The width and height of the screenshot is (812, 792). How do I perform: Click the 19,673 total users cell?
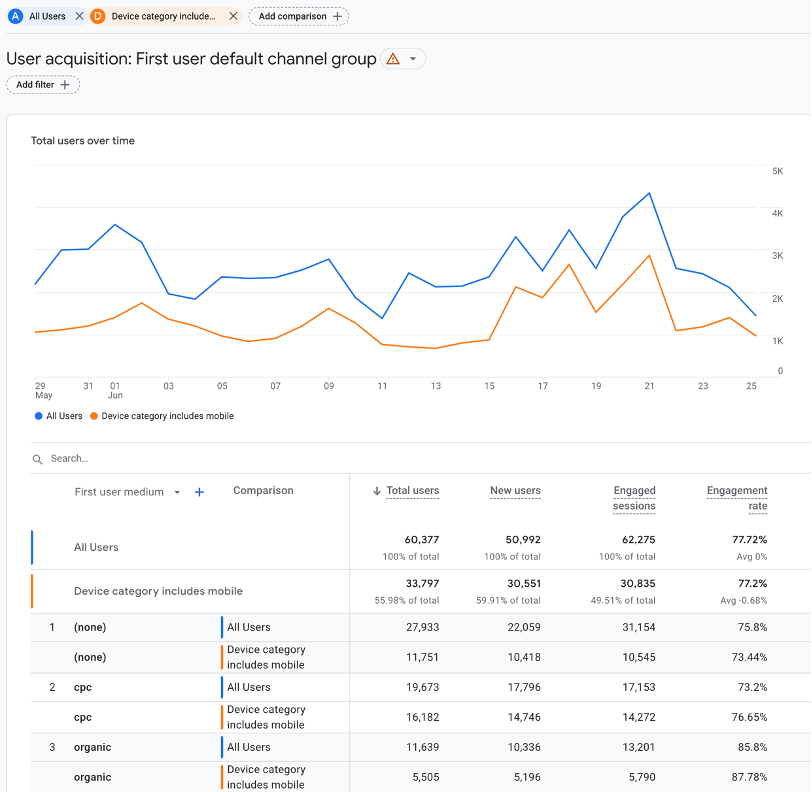click(x=422, y=687)
